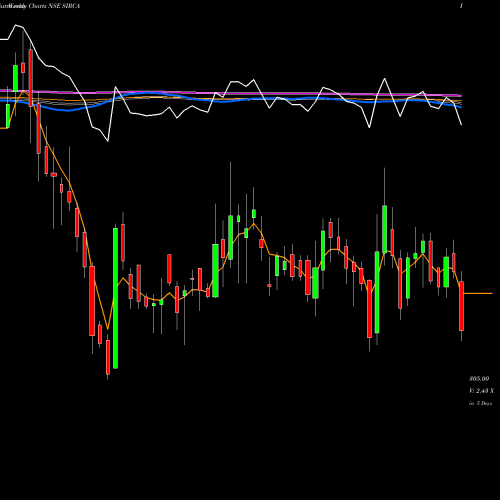Click the volume readout starting with V:
The image size is (500, 500).
coord(481,391)
